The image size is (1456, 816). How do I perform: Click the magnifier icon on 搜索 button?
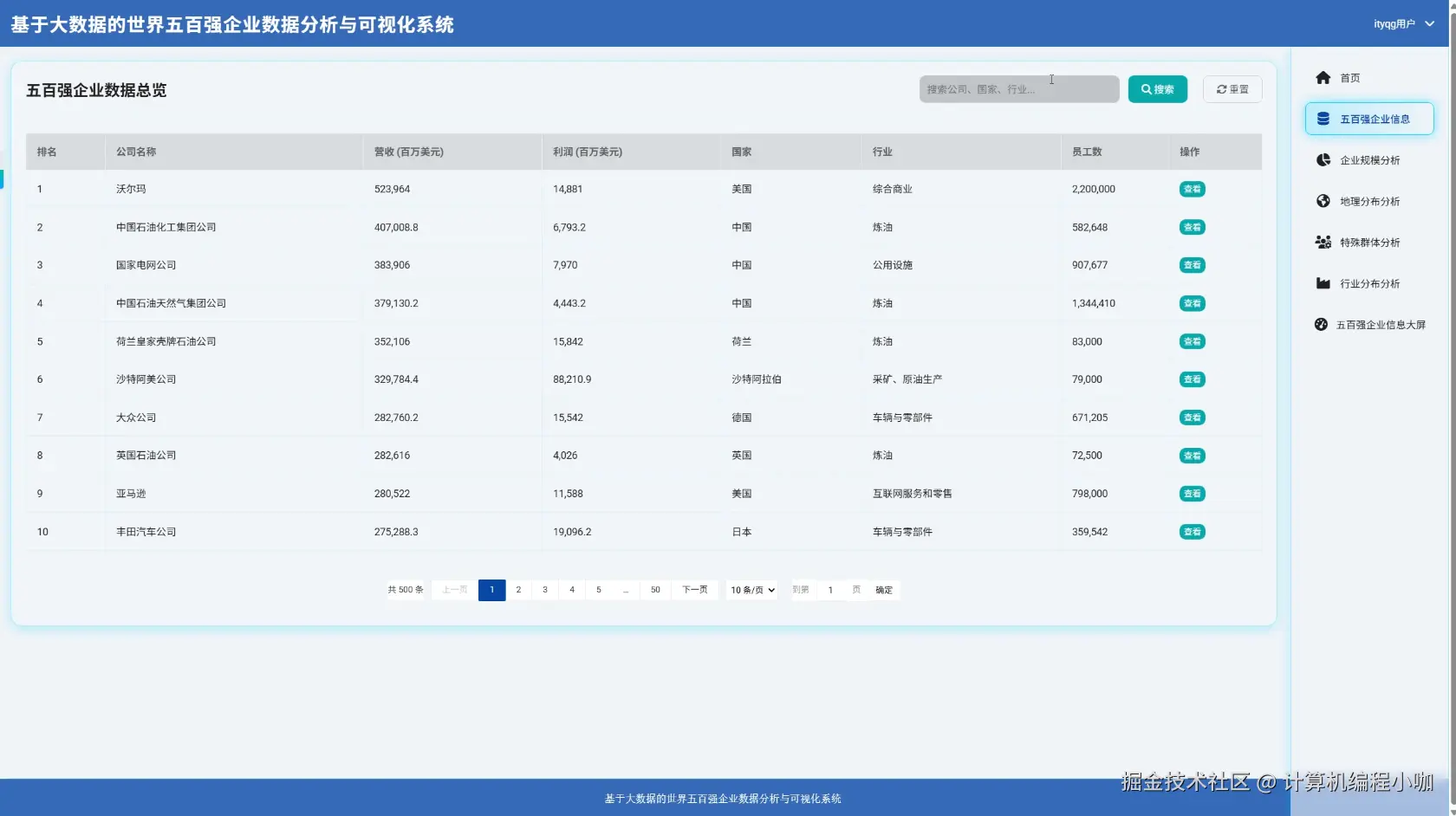[1146, 89]
